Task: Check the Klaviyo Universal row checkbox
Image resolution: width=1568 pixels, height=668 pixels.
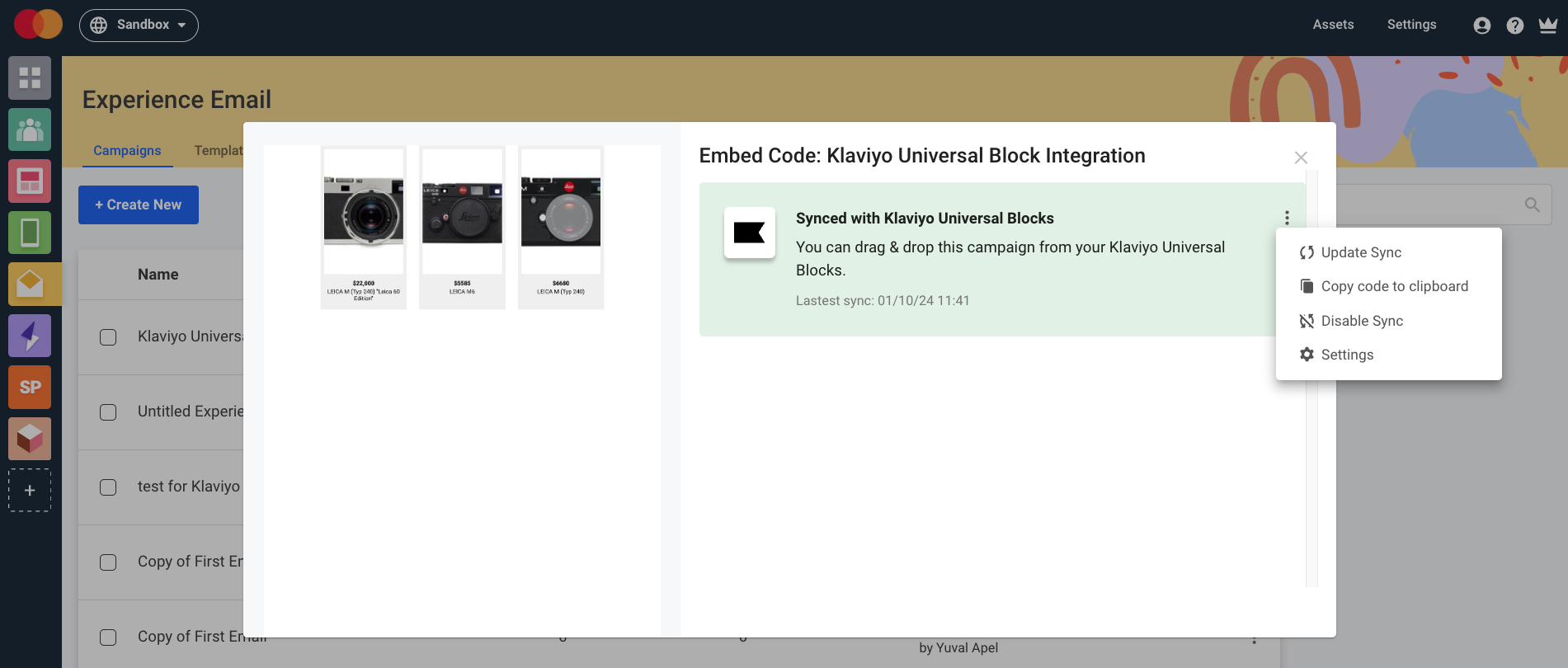Action: tap(108, 337)
